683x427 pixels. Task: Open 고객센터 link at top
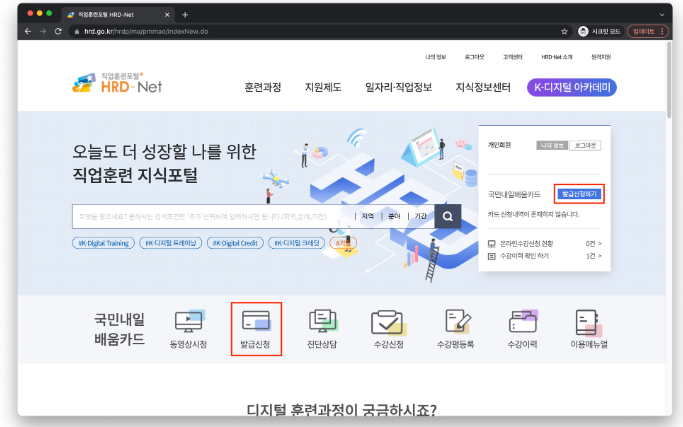coord(513,57)
